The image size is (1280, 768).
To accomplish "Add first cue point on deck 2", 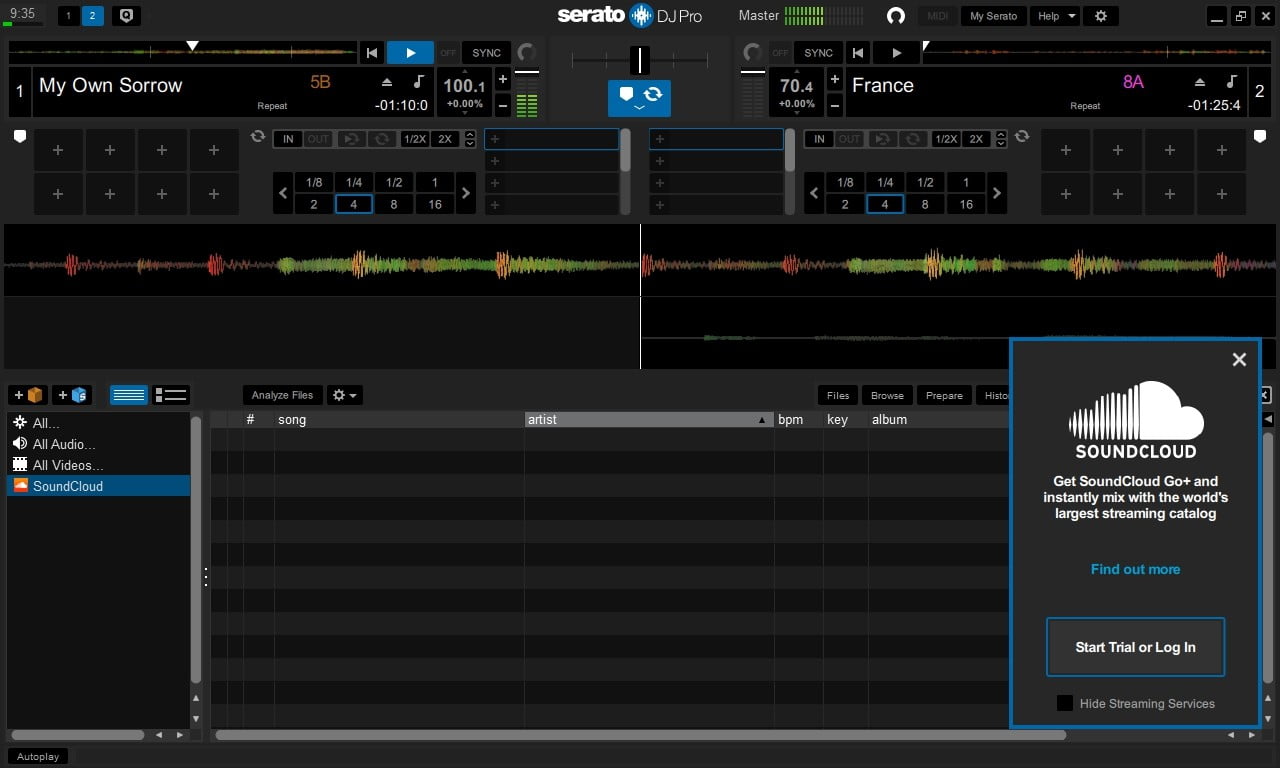I will (x=1066, y=150).
